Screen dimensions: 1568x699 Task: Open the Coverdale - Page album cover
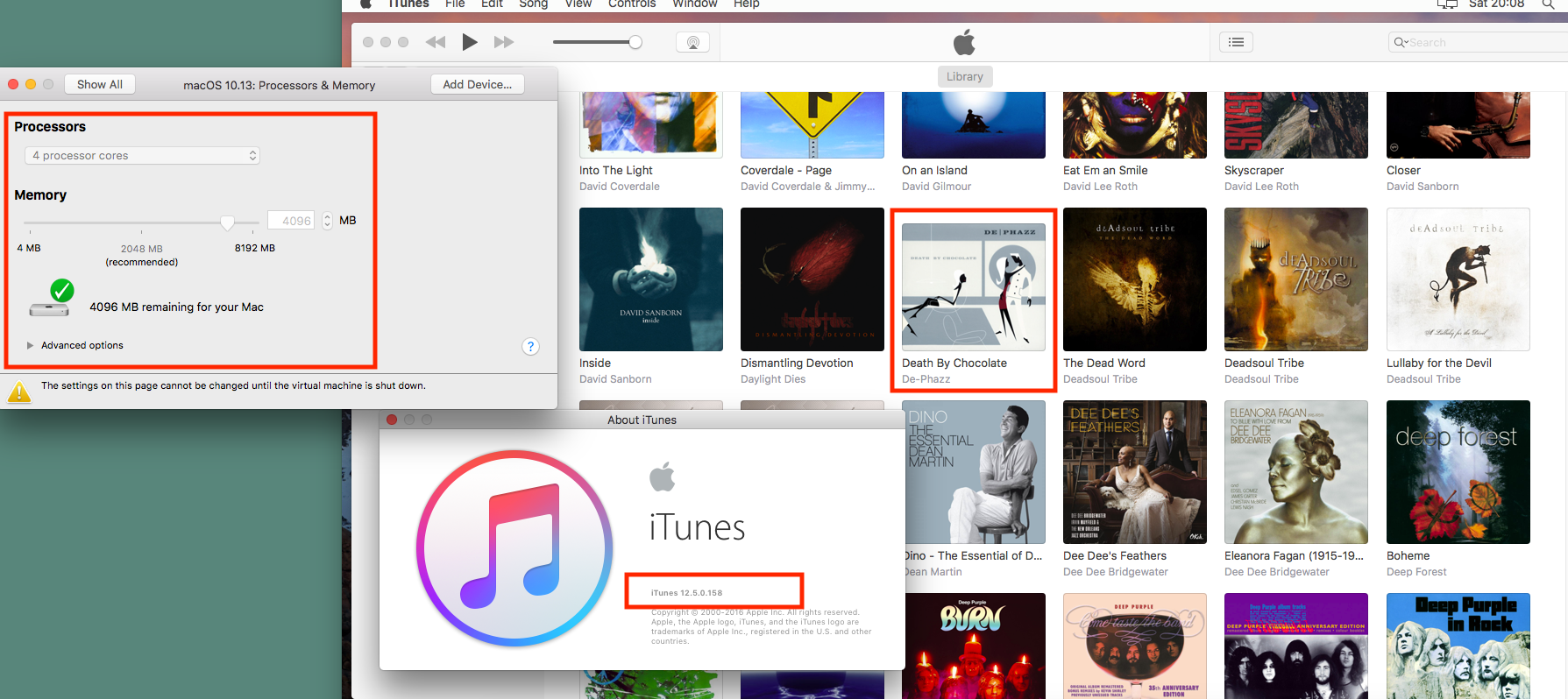click(x=812, y=124)
